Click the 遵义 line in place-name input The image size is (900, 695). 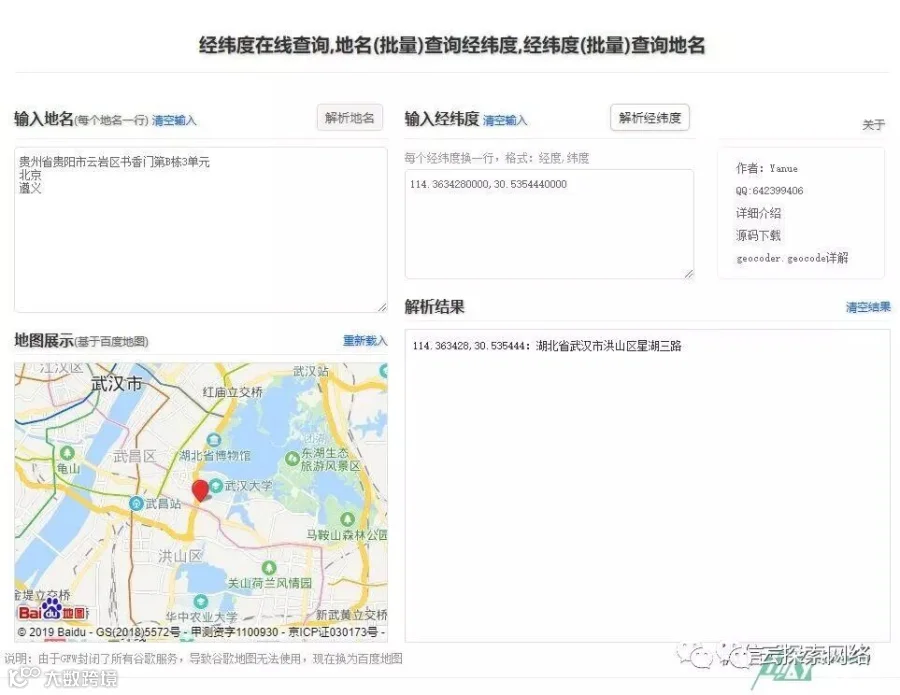[x=30, y=188]
